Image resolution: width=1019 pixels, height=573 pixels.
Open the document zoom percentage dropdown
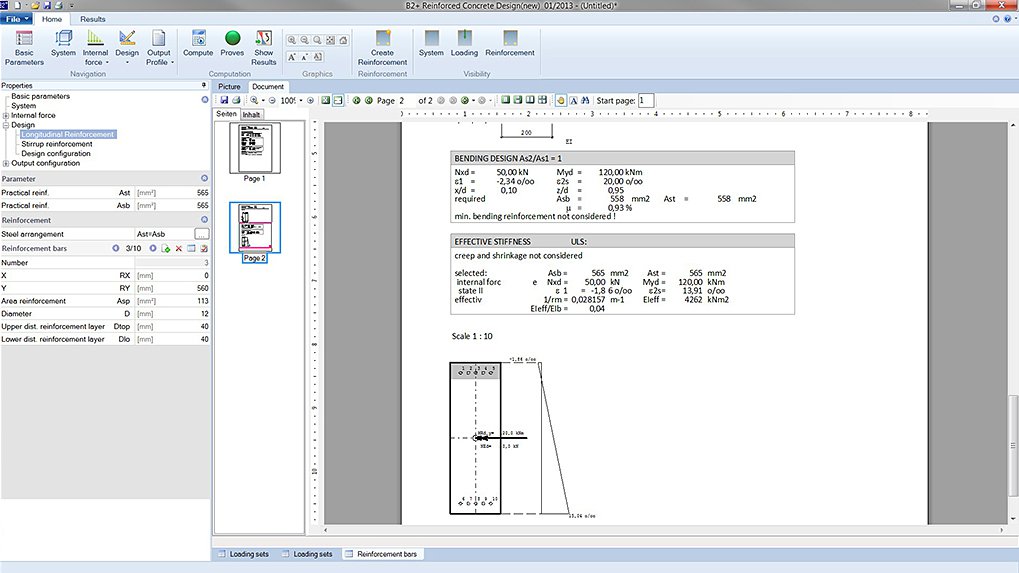(301, 101)
